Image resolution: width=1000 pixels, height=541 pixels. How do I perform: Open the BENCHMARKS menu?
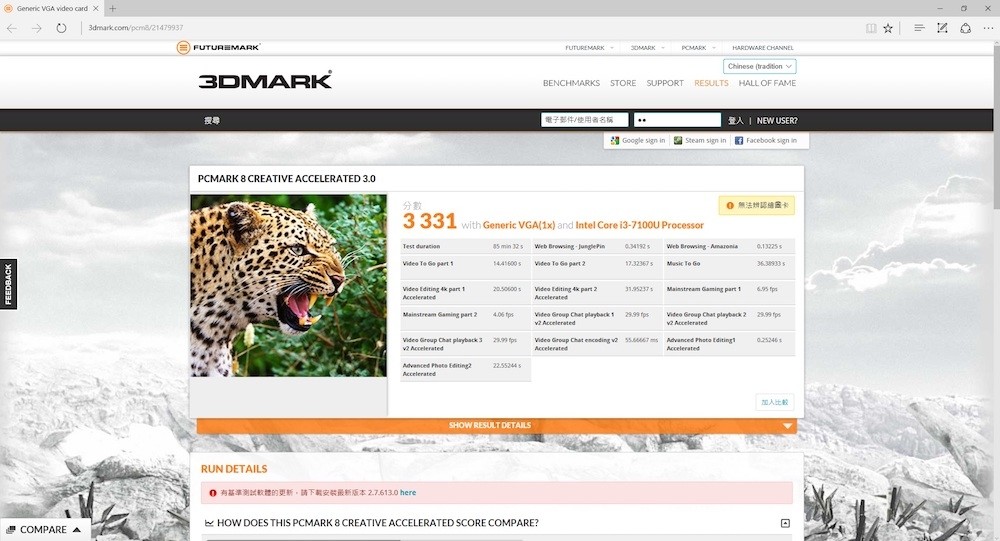(571, 83)
